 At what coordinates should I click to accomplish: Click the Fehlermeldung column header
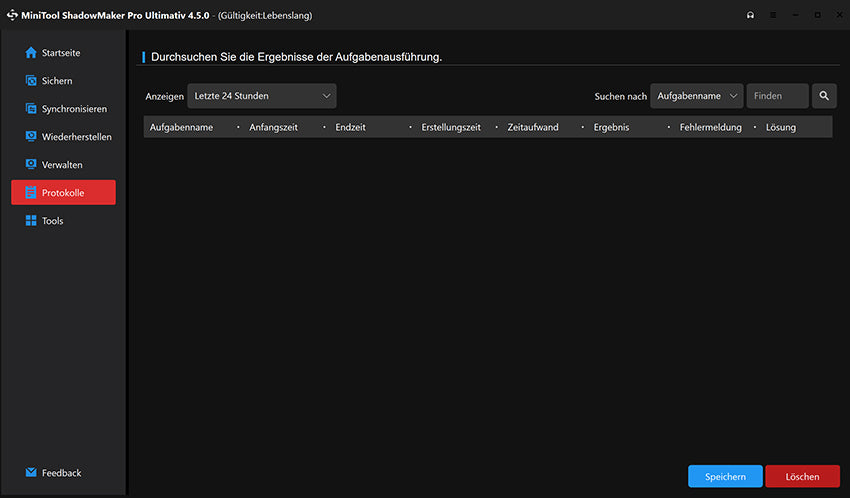coord(710,127)
